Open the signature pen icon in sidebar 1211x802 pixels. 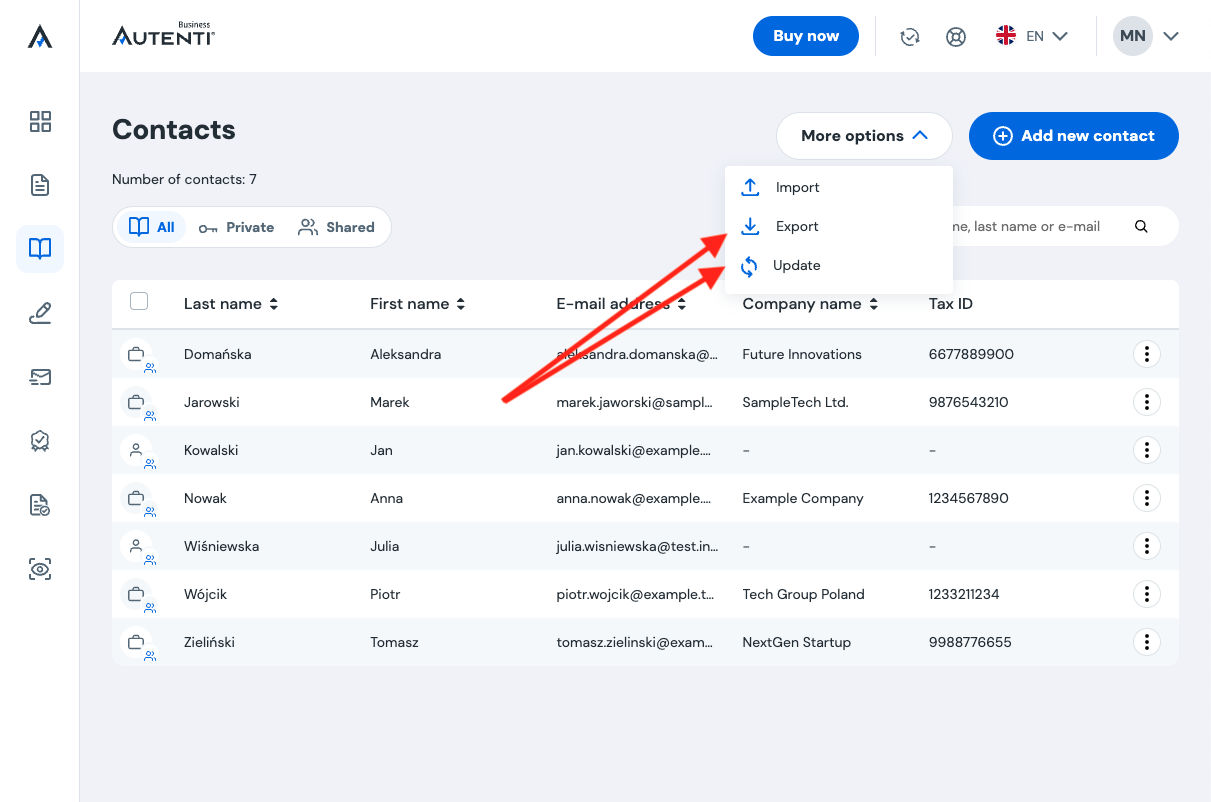click(x=40, y=314)
